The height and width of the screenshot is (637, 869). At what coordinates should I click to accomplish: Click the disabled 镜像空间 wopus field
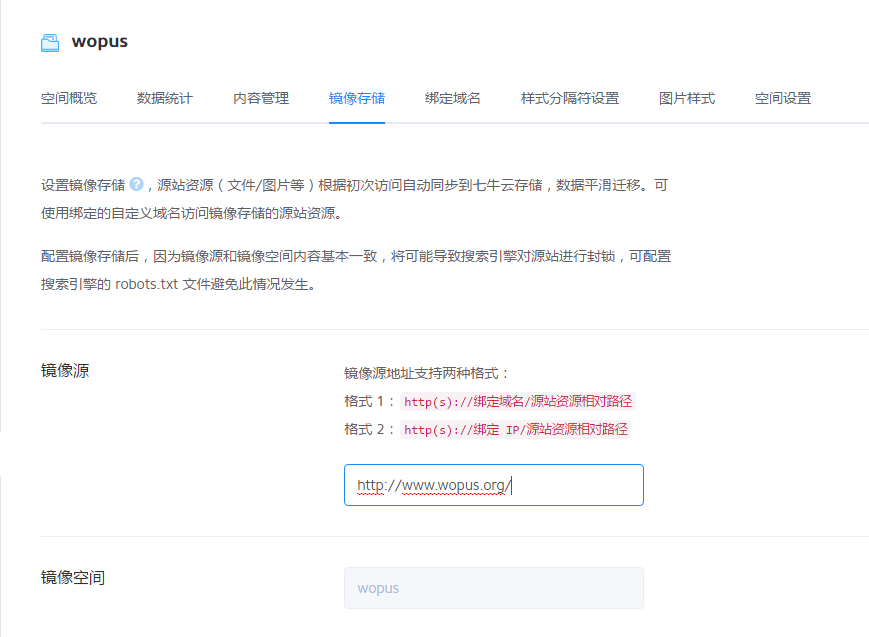pos(493,588)
